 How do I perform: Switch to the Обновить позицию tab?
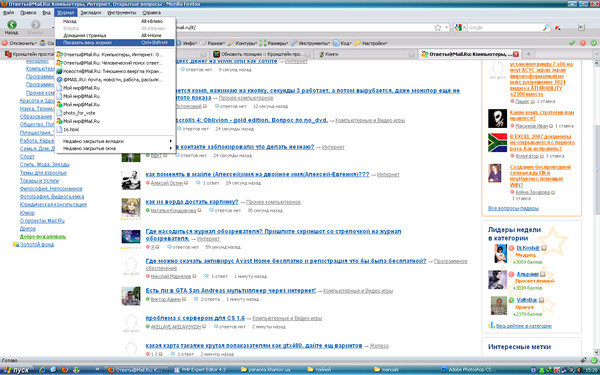(261, 54)
